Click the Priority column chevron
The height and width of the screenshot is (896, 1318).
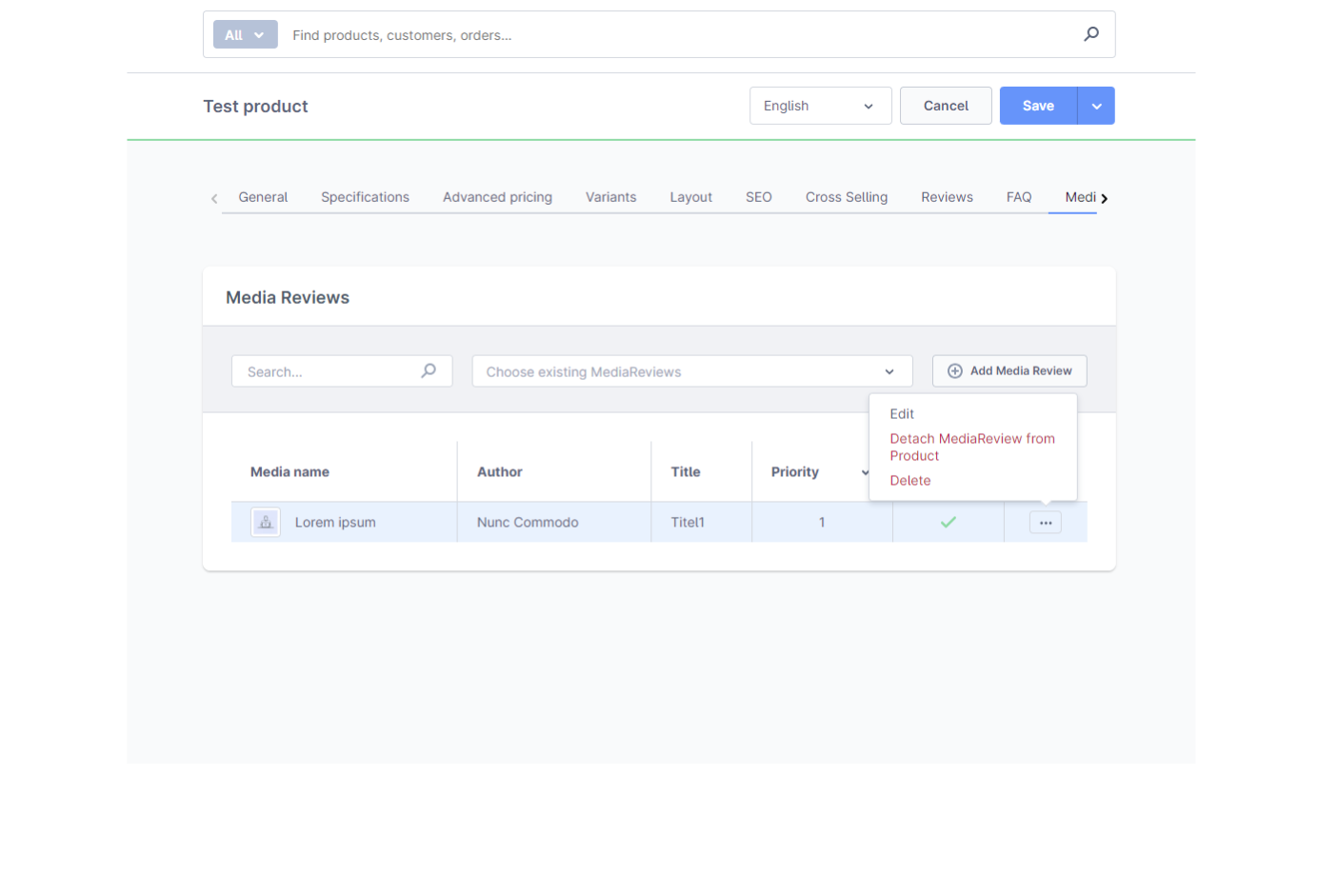pyautogui.click(x=865, y=472)
